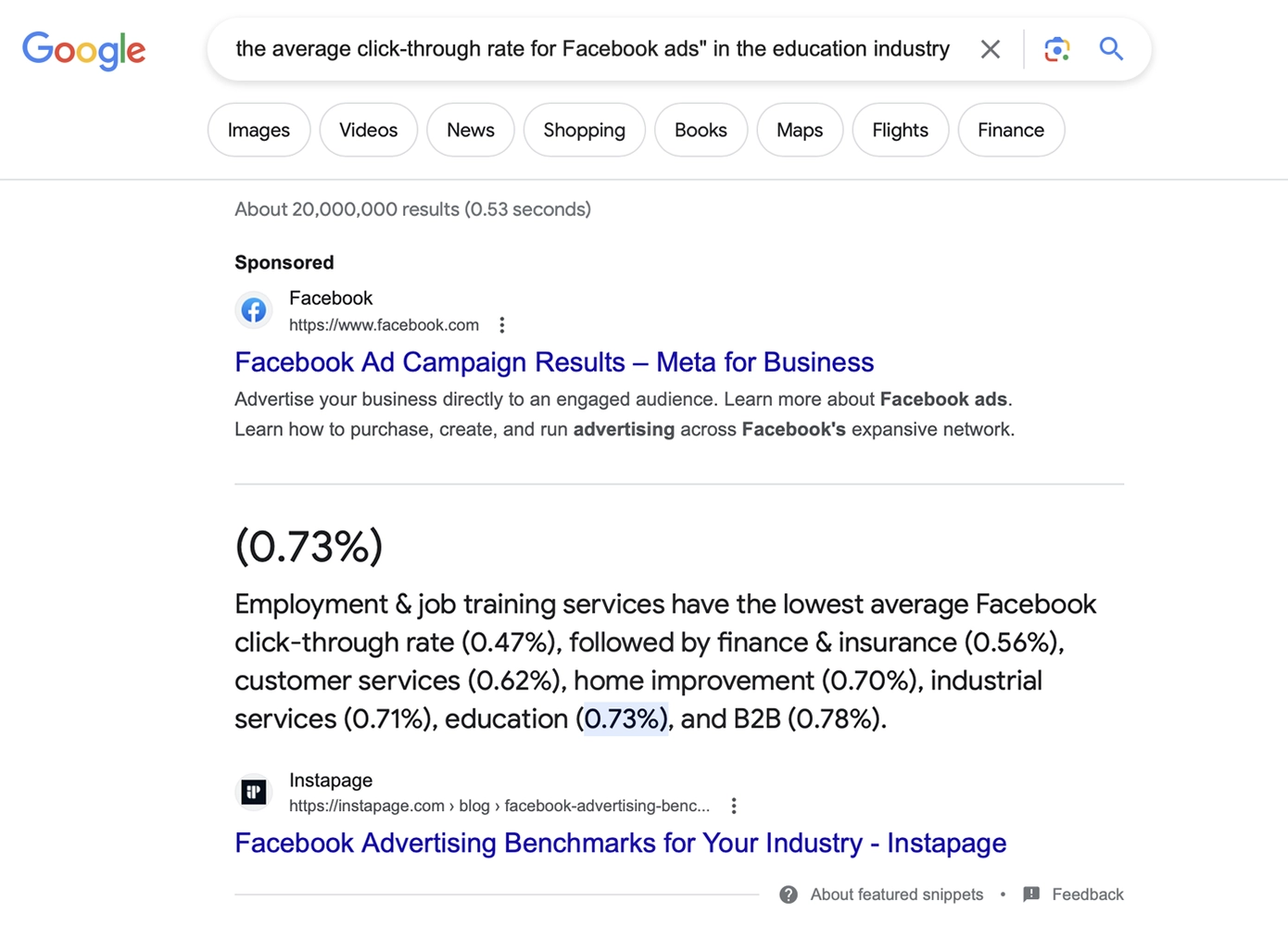Go to Google homepage via logo

point(84,50)
